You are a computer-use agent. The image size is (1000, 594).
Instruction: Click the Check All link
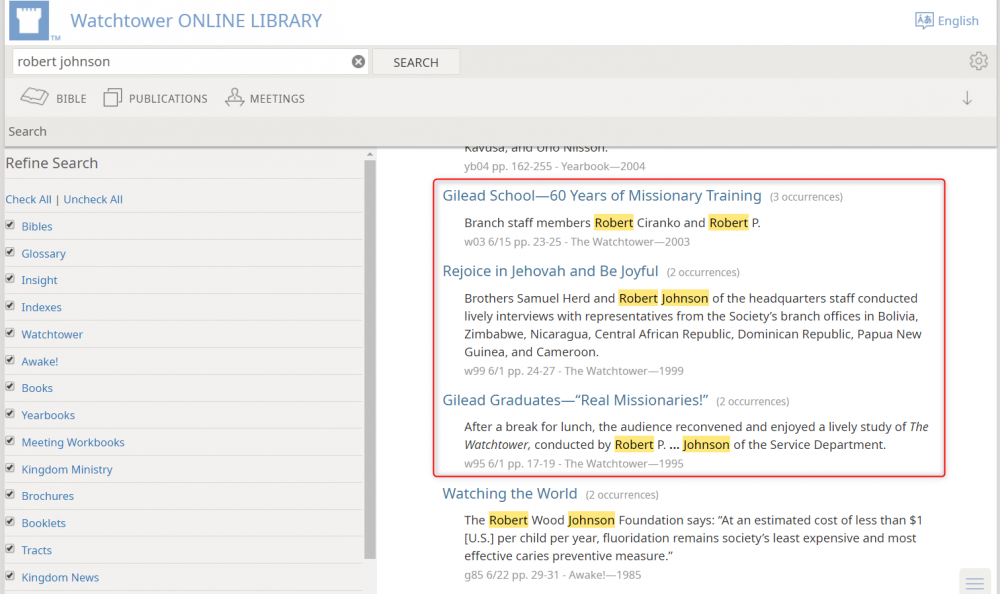(x=28, y=199)
